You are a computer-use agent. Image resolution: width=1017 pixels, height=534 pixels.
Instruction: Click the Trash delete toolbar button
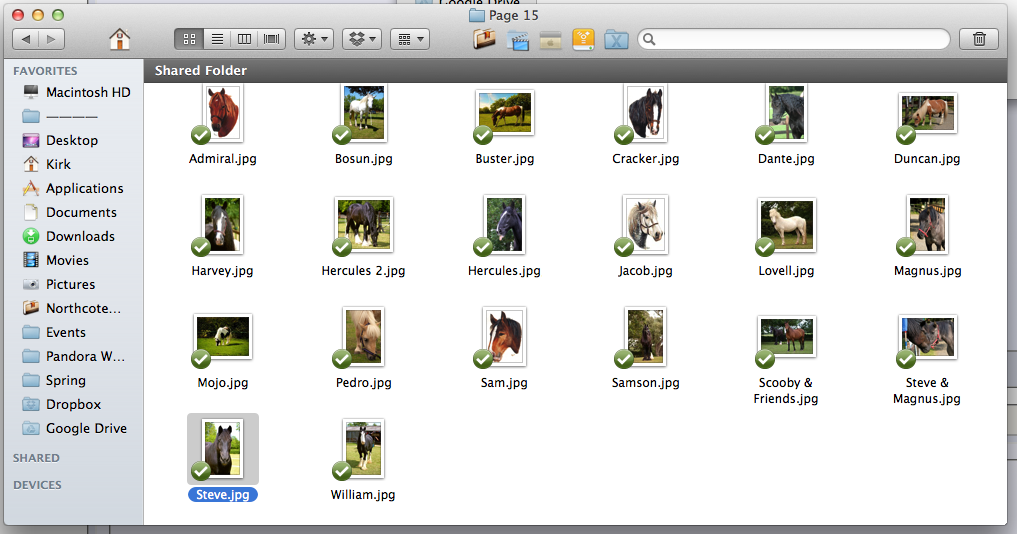979,40
